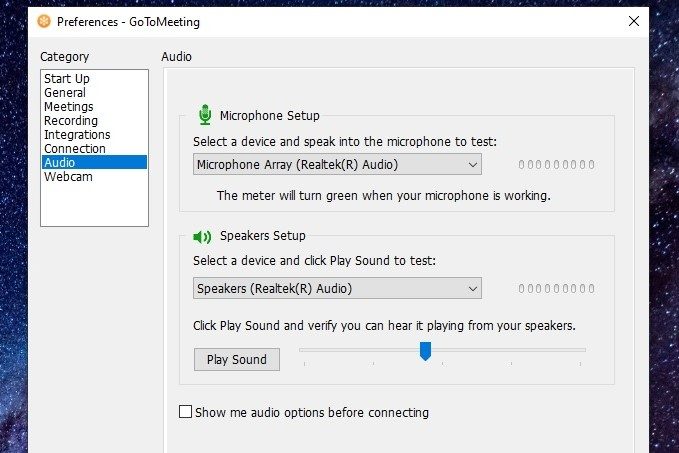Enable Show me audio options before connecting
Viewport: 679px width, 453px height.
185,412
